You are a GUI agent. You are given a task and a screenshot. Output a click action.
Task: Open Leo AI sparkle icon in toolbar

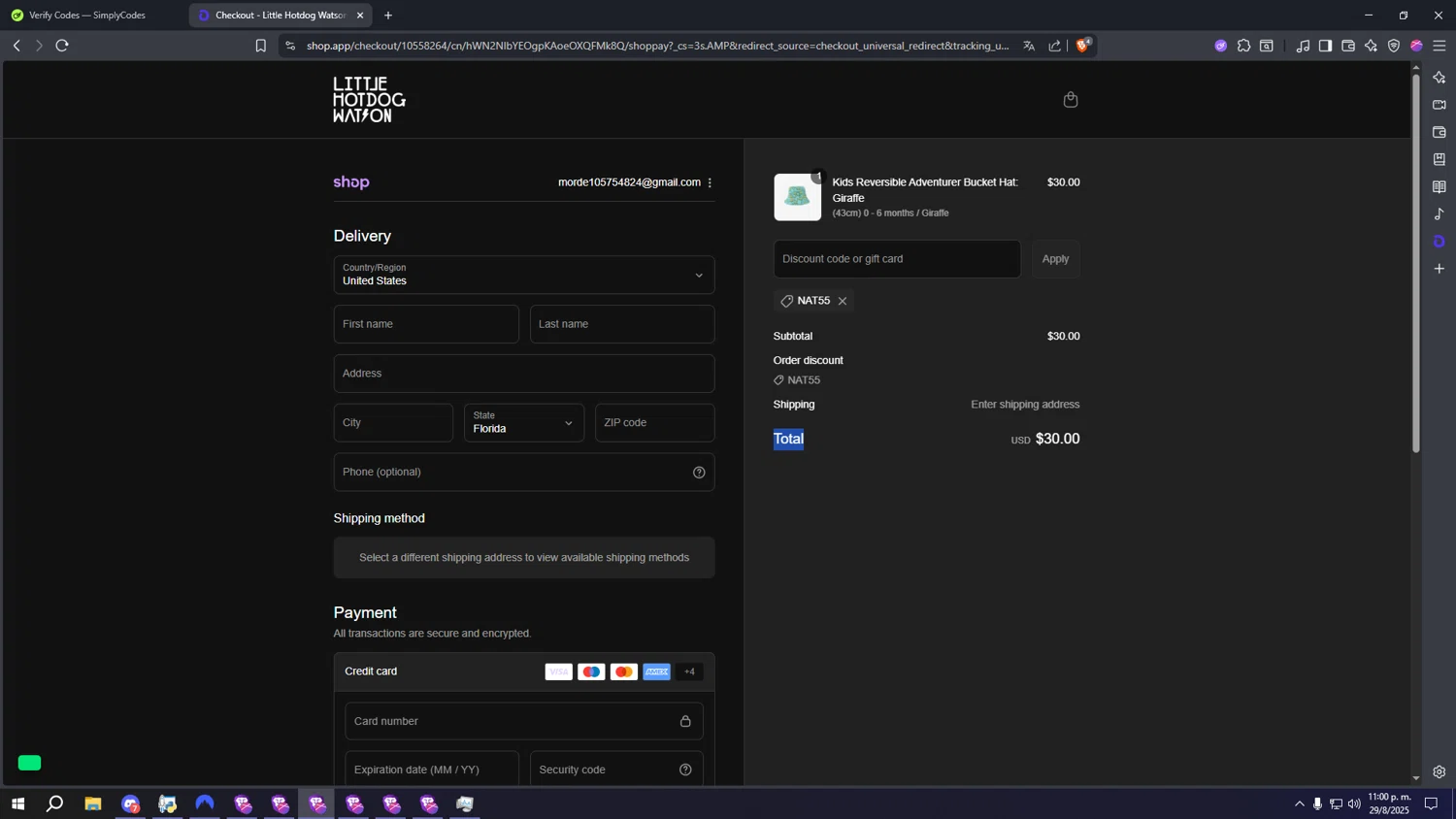pos(1371,46)
